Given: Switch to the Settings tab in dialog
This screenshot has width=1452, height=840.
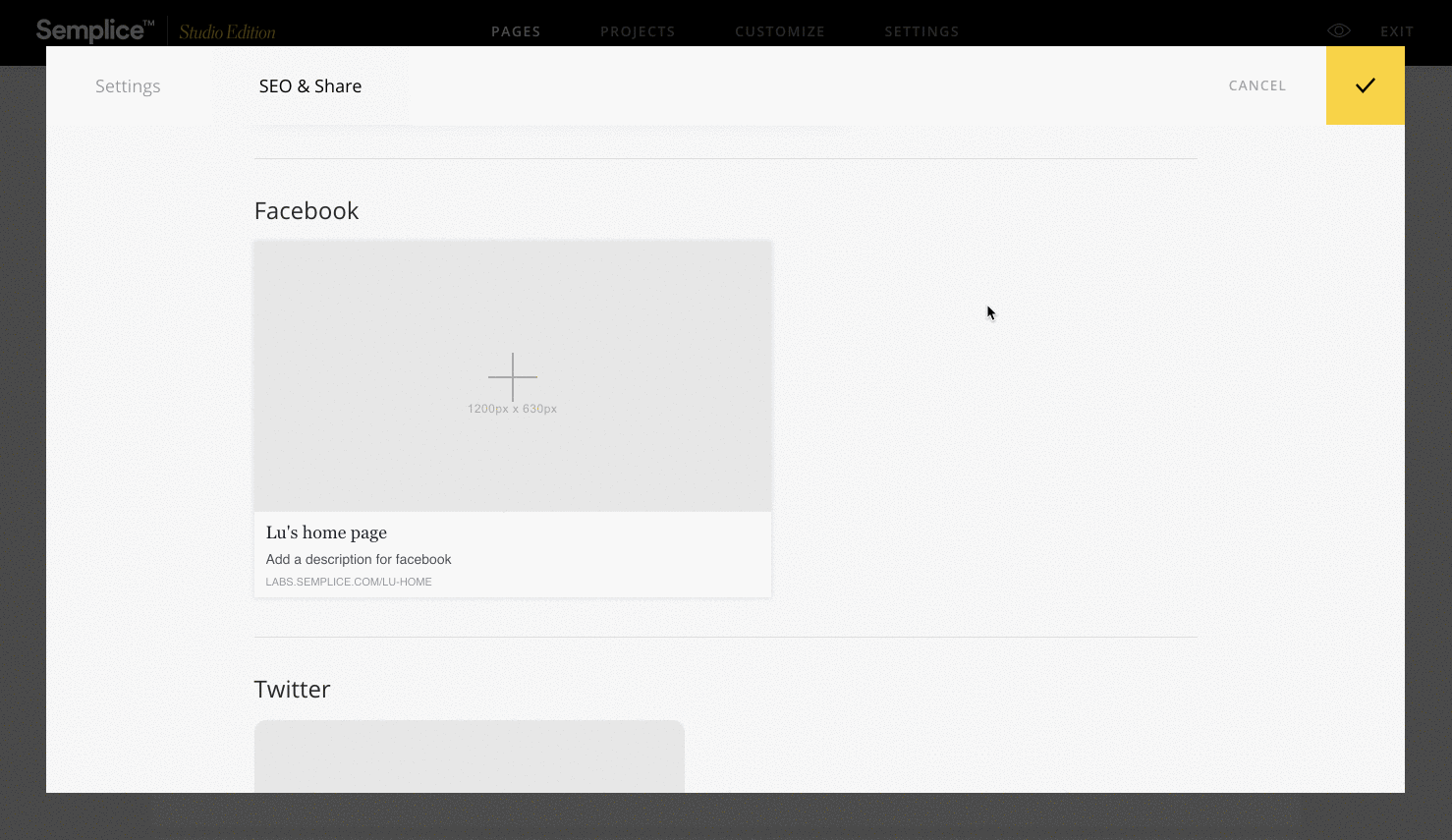Looking at the screenshot, I should tap(128, 86).
